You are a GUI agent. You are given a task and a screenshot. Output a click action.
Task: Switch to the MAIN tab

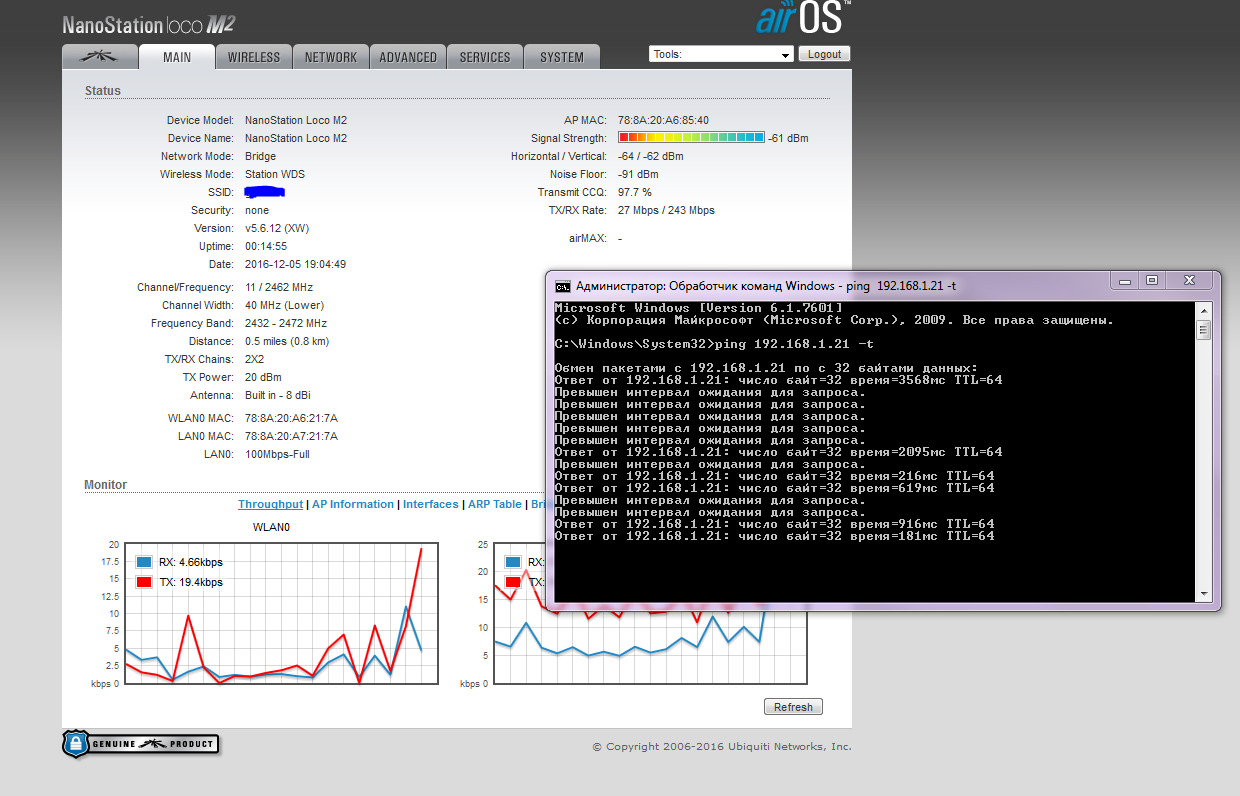[177, 57]
